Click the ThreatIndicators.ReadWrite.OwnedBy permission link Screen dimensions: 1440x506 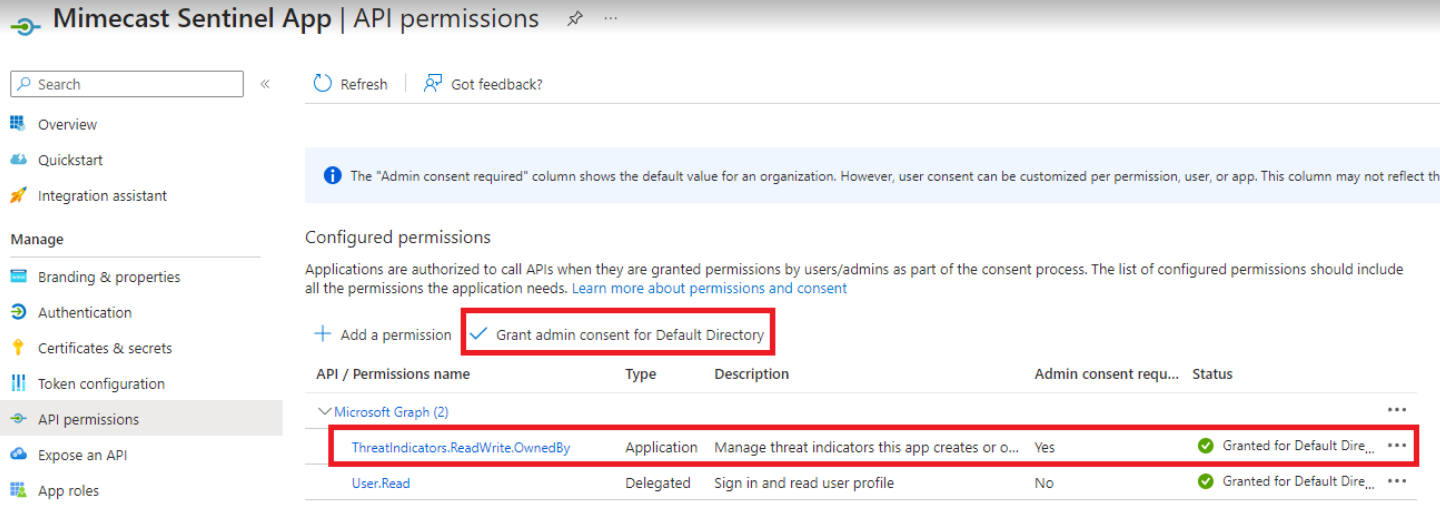(x=461, y=447)
